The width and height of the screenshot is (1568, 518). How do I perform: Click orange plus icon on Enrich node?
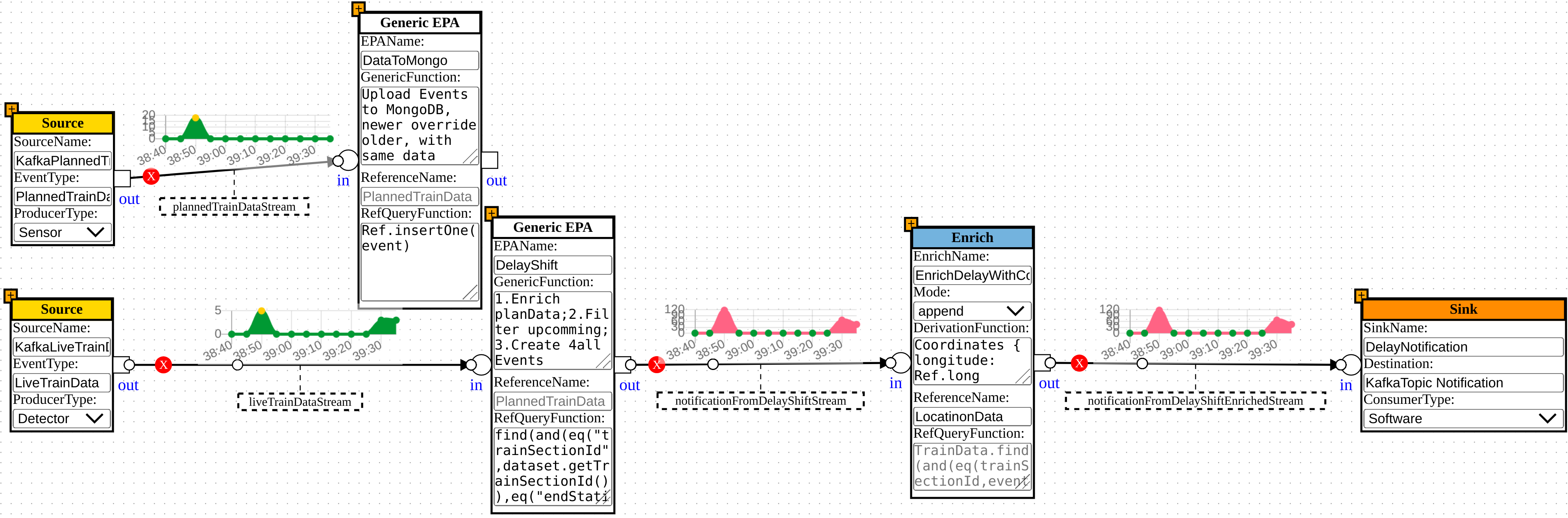(x=911, y=224)
